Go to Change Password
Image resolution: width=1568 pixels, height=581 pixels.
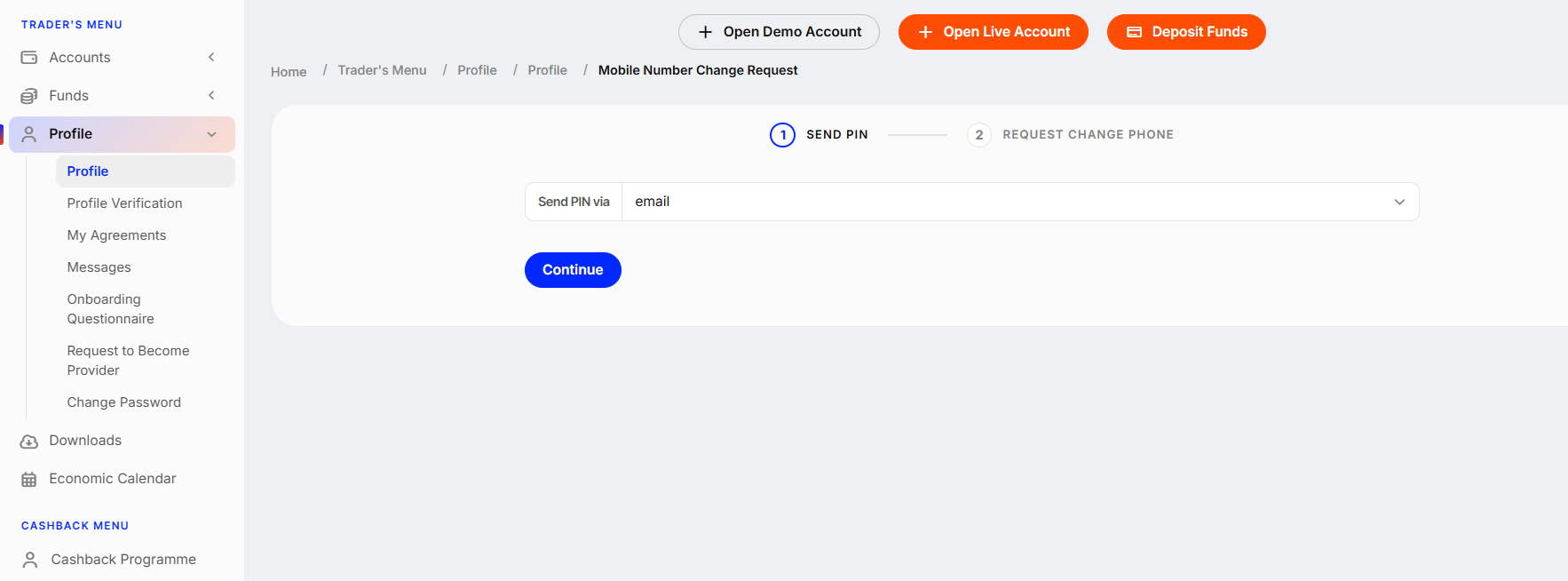123,402
